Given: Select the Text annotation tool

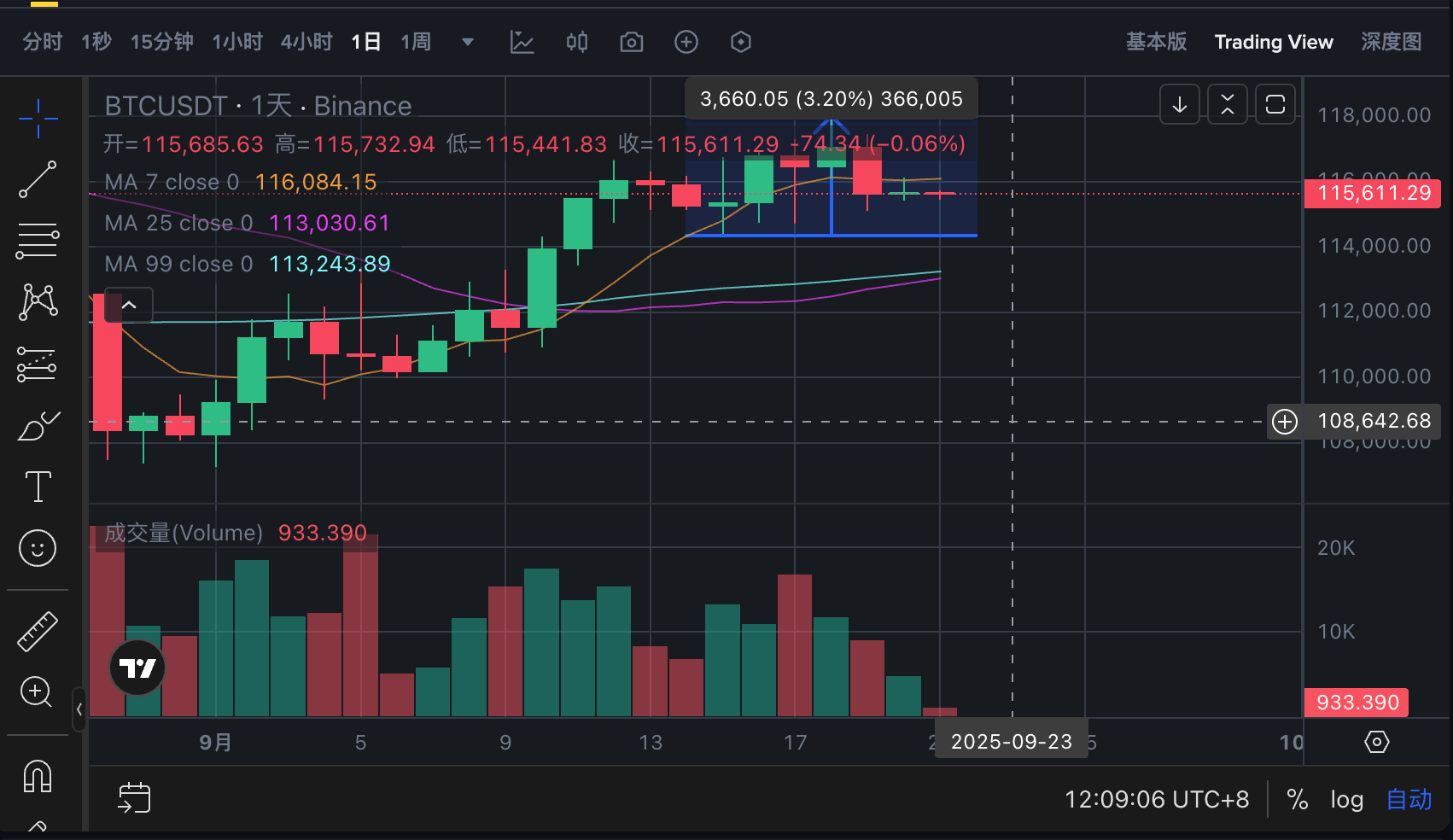Looking at the screenshot, I should tap(38, 487).
